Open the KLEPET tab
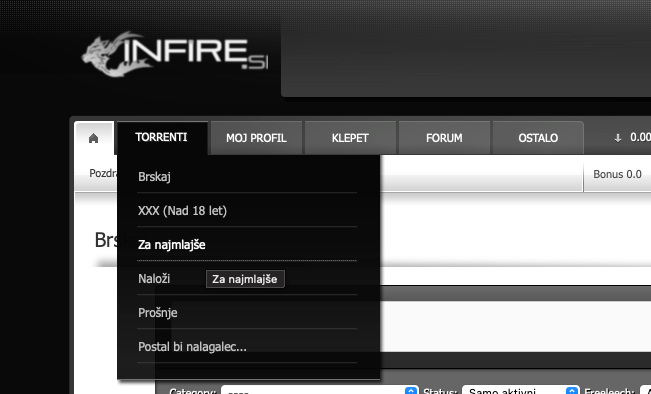Viewport: 651px width, 394px height. (350, 138)
